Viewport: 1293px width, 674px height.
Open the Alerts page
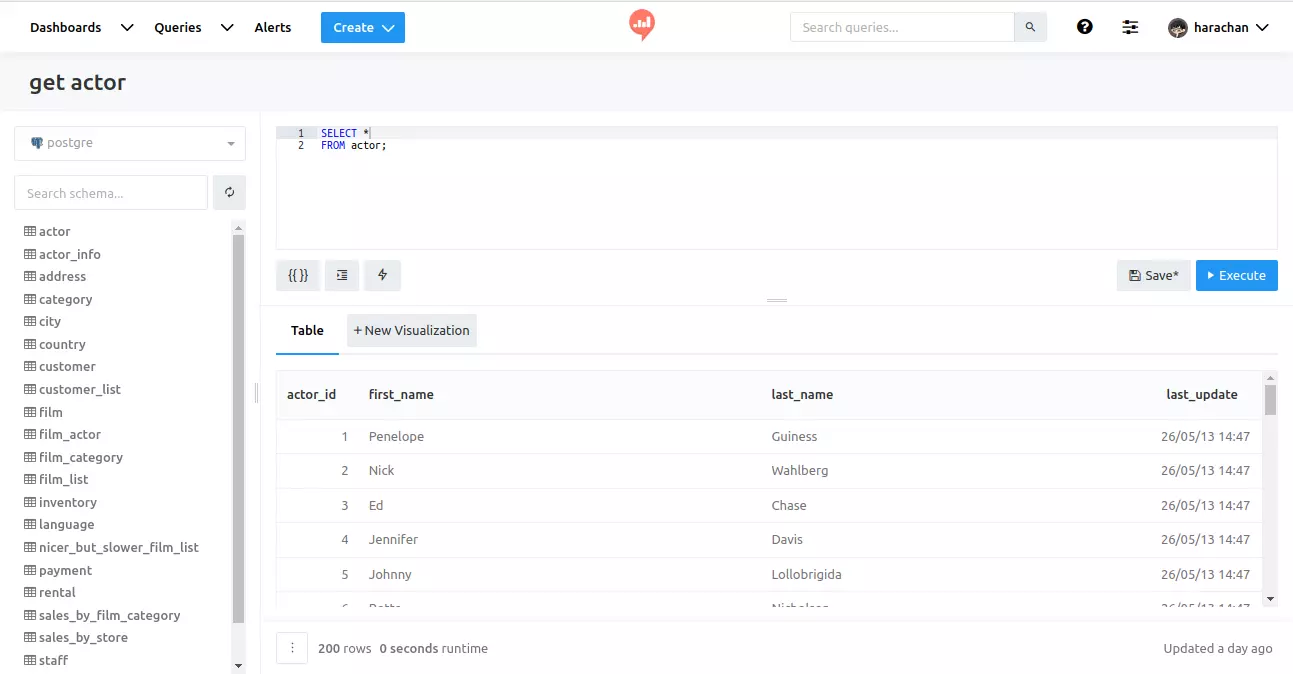272,27
